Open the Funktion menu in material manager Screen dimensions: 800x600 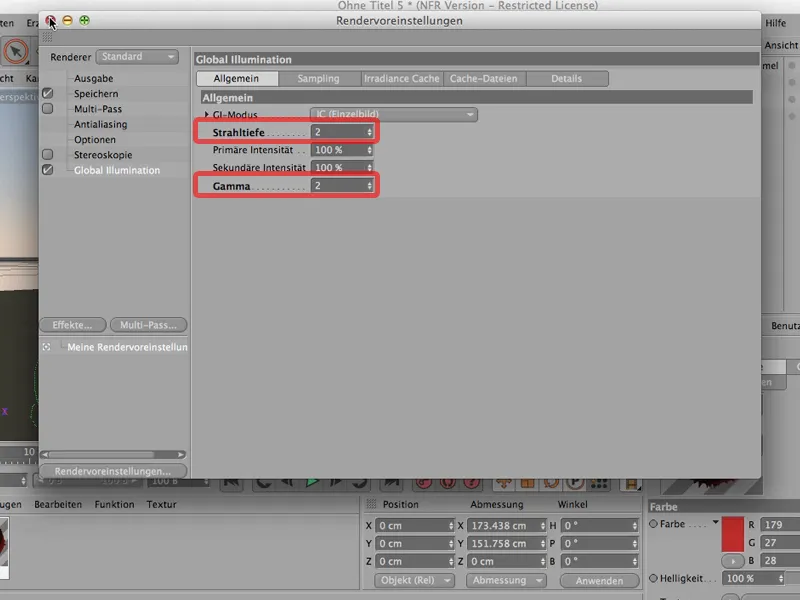point(114,504)
